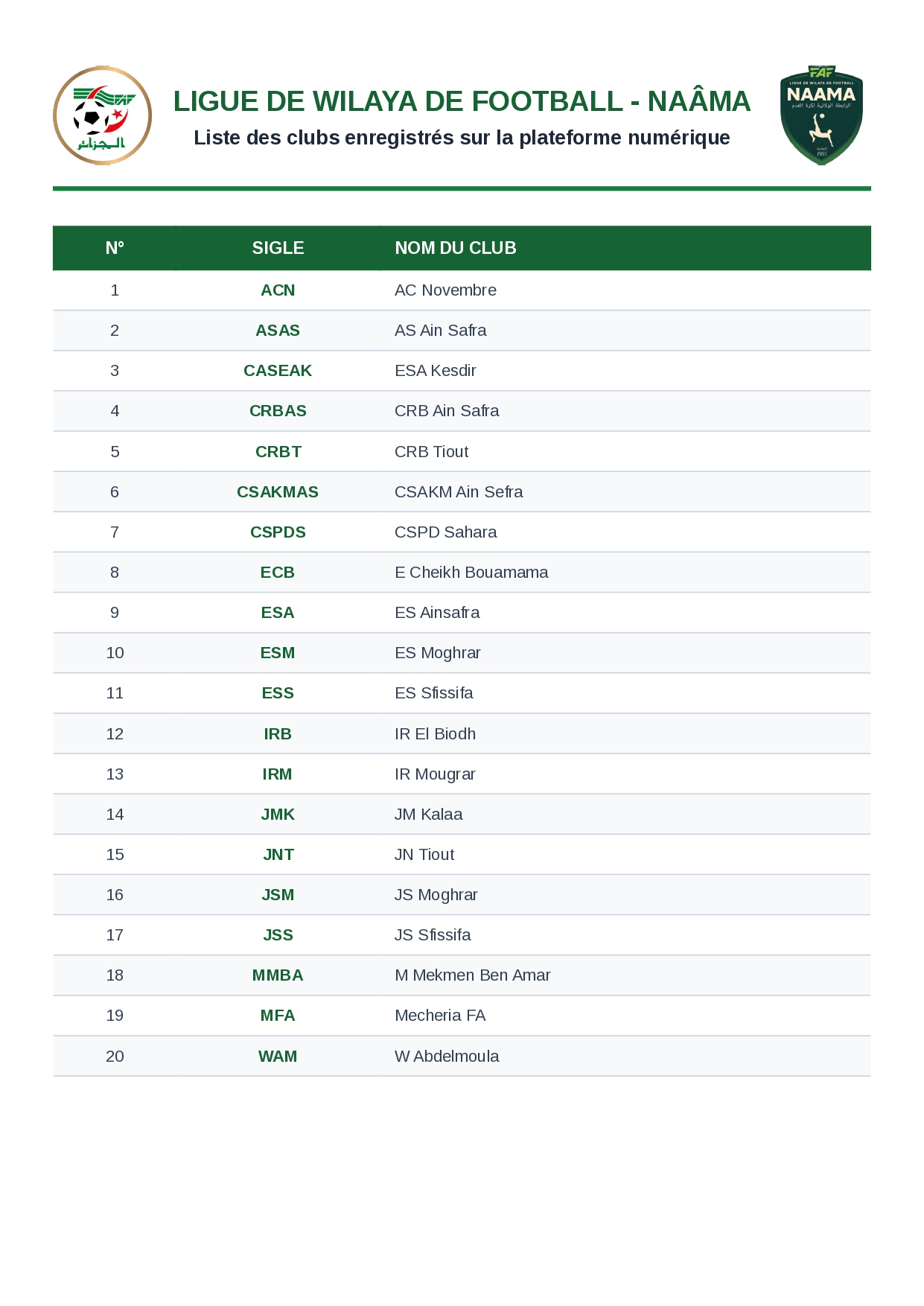924x1306 pixels.
Task: Click the Algerian football federation logo
Action: pyautogui.click(x=102, y=115)
